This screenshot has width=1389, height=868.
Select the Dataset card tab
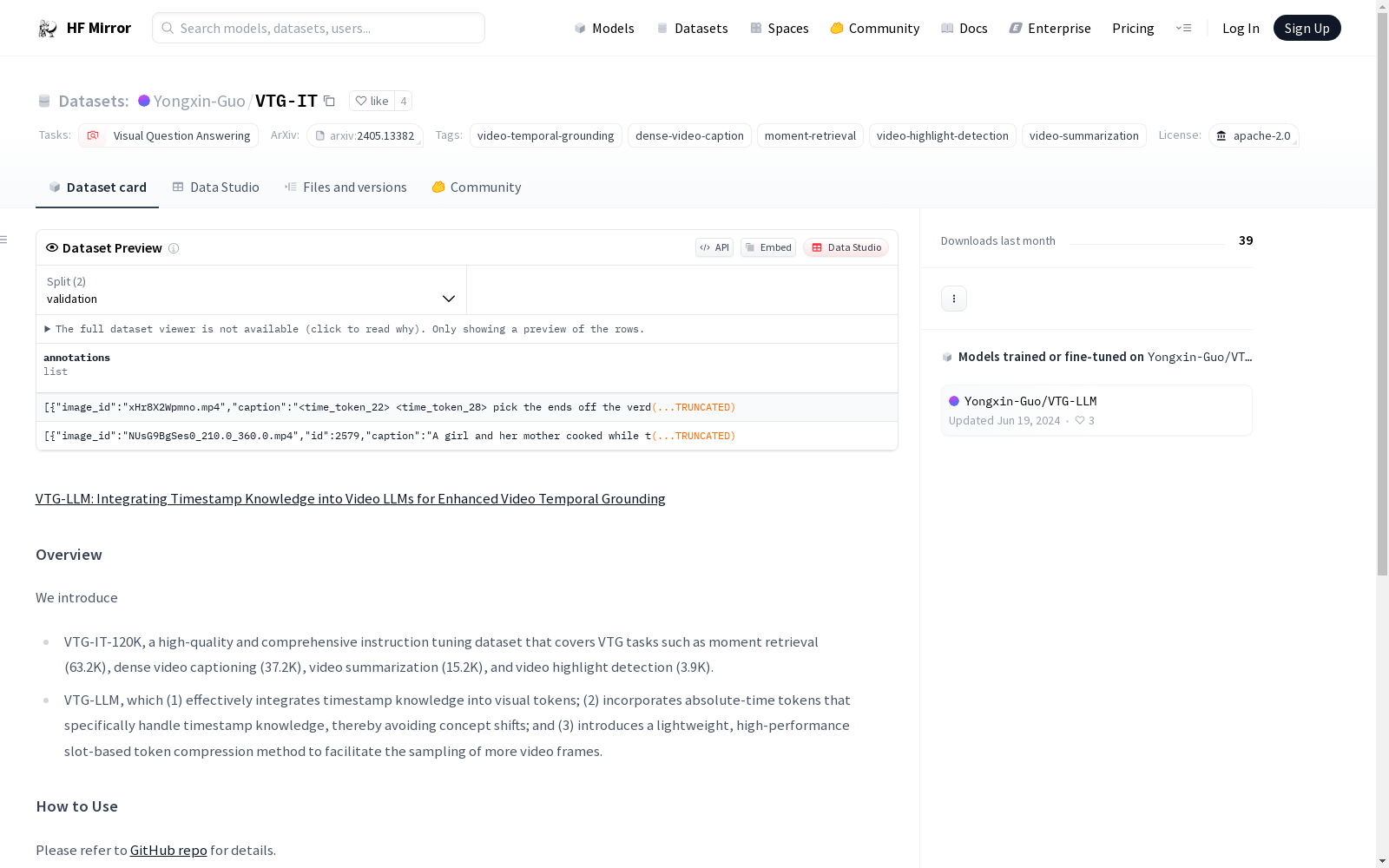pos(97,187)
